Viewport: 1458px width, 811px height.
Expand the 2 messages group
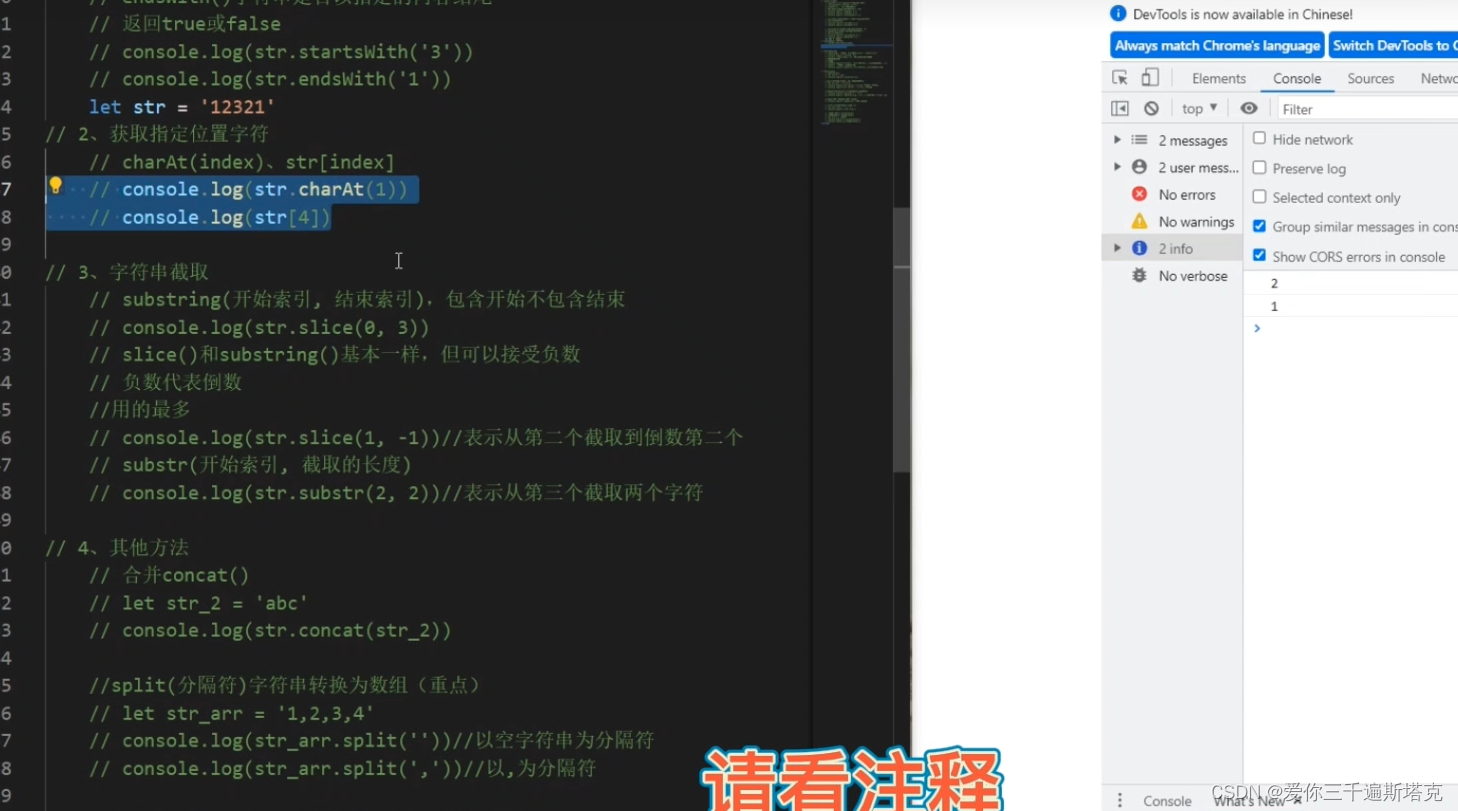click(x=1118, y=140)
